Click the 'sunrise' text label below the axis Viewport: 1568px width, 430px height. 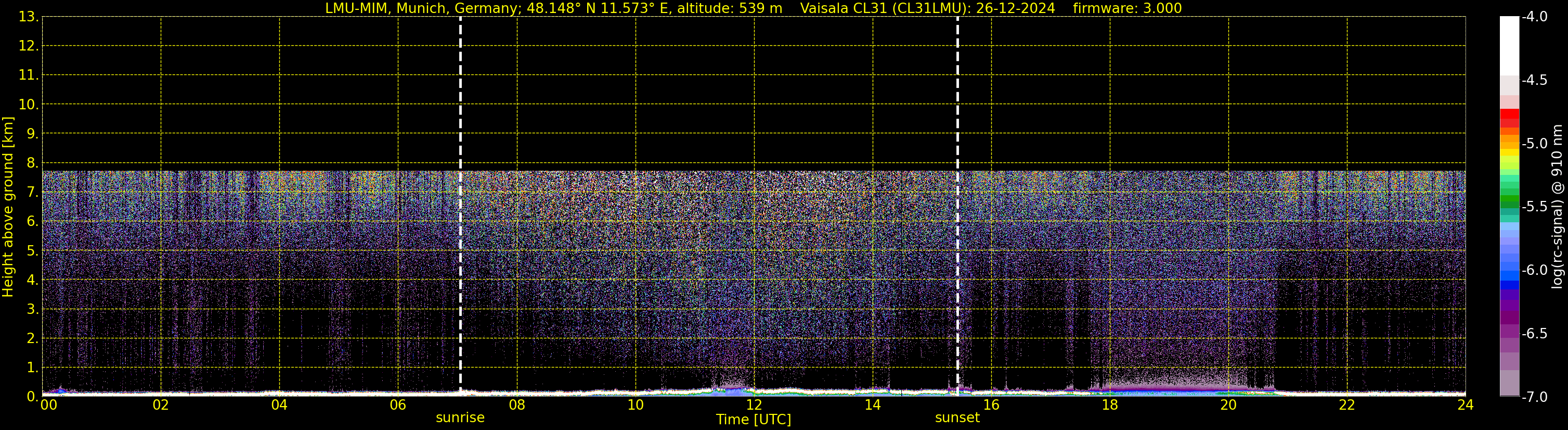460,418
